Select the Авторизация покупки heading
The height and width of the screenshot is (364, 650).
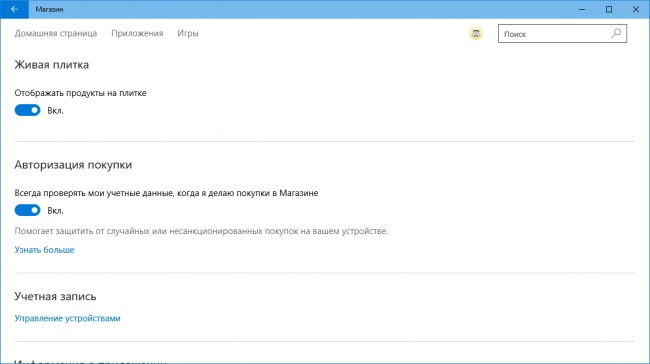[x=73, y=165]
